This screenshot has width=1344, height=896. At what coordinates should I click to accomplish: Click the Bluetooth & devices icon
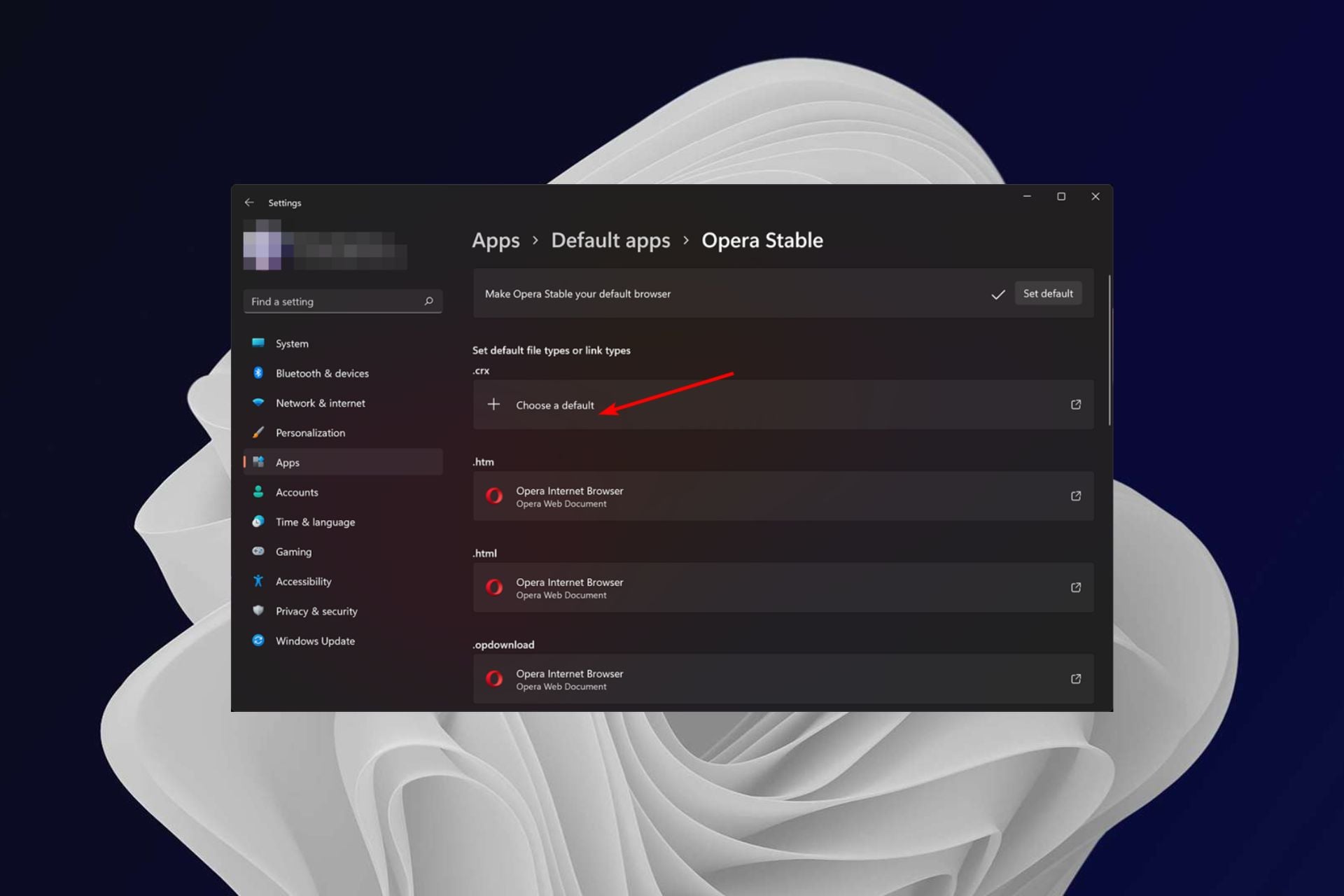pyautogui.click(x=258, y=373)
